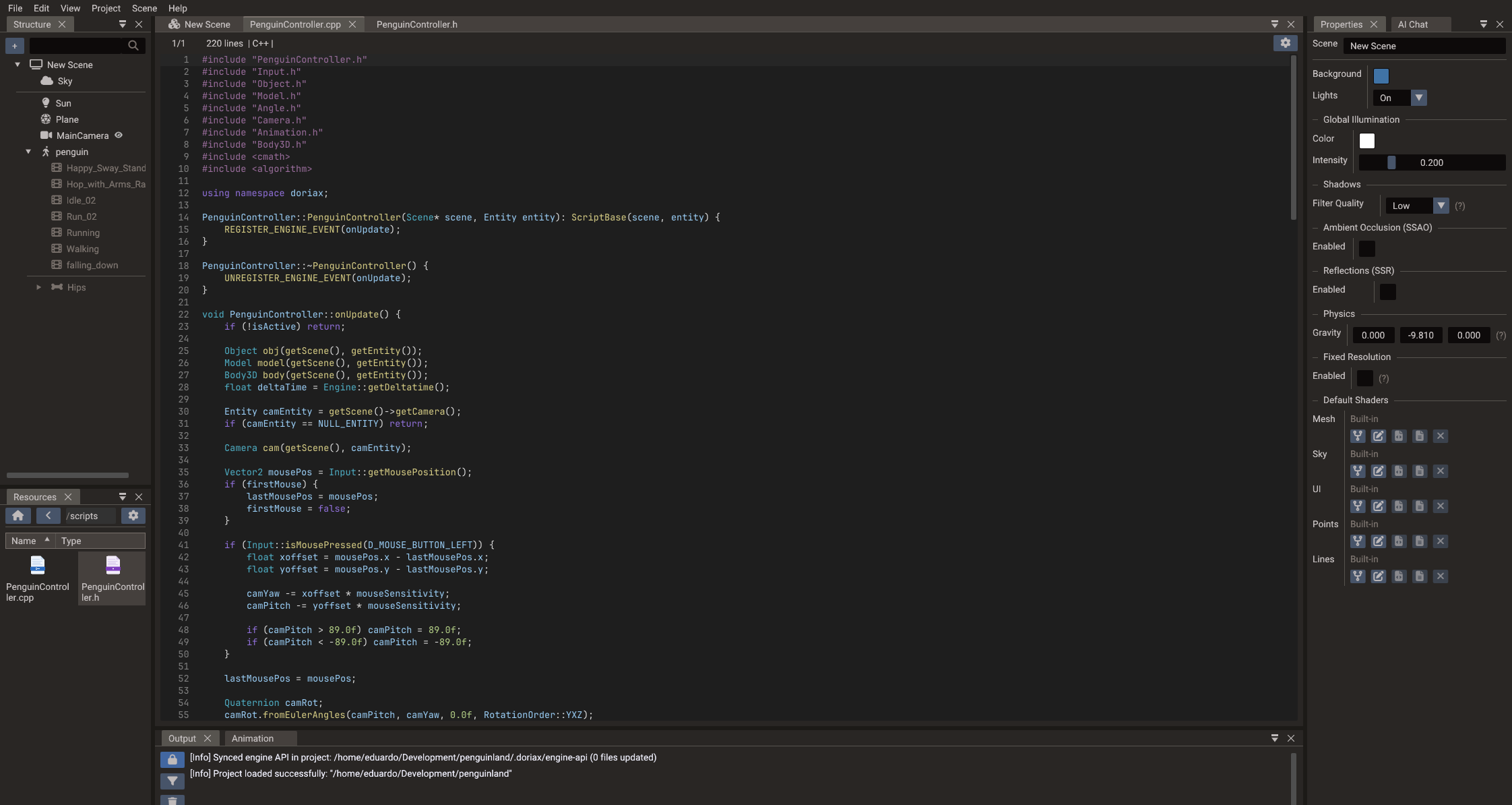Open Properties panel options dropdown arrow
1512x805 pixels.
[x=1484, y=24]
